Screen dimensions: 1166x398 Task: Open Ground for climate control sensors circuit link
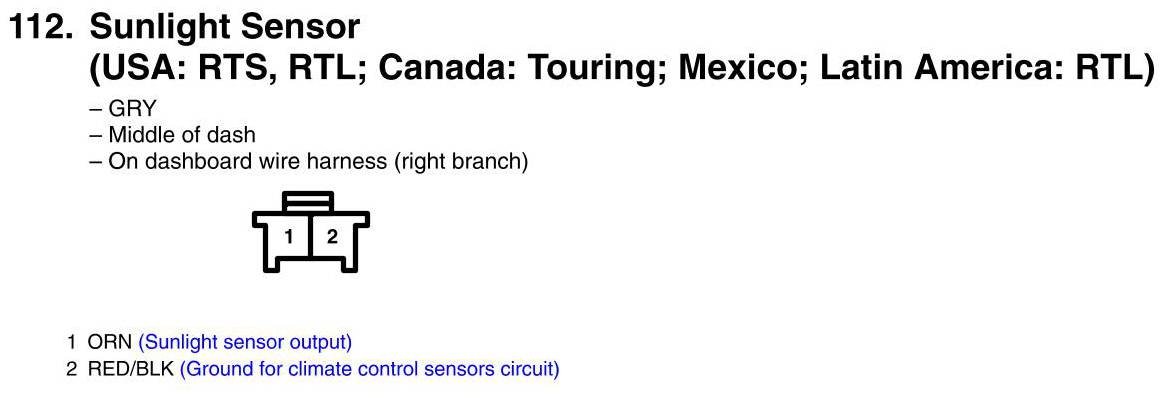(x=370, y=369)
